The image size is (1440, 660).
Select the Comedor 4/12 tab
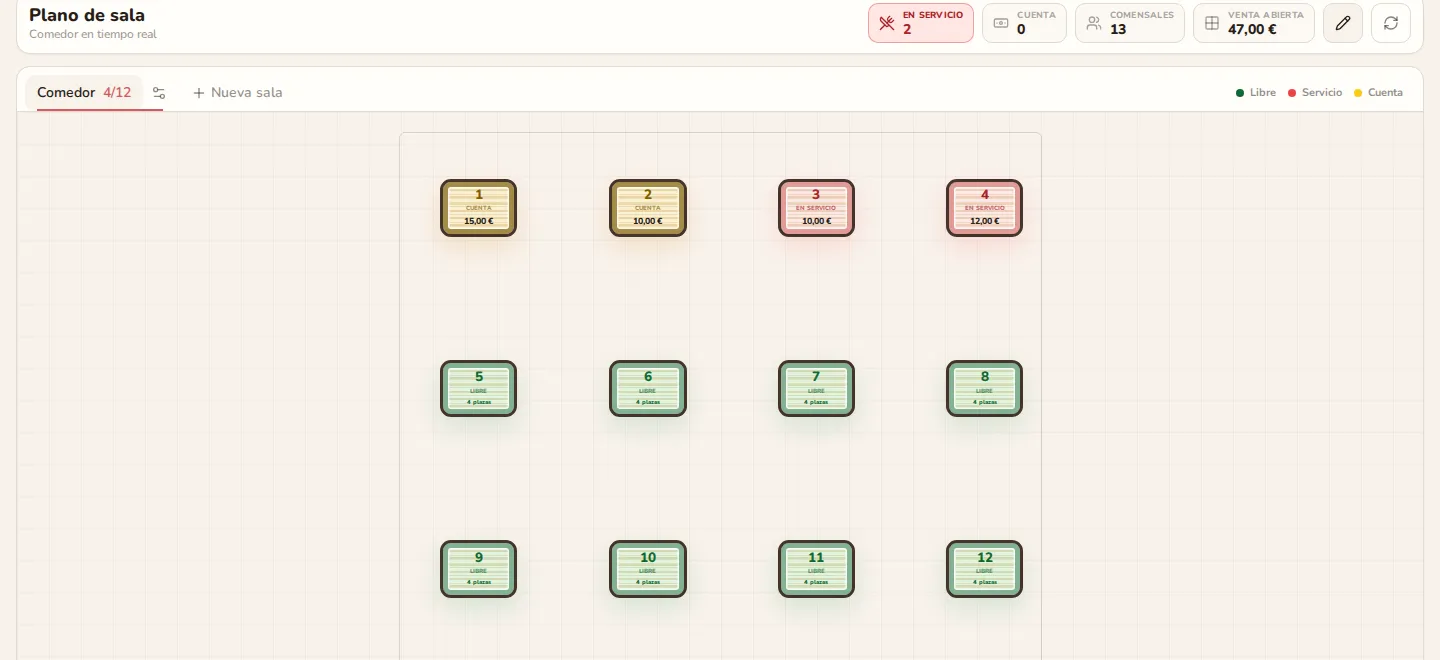(x=84, y=93)
